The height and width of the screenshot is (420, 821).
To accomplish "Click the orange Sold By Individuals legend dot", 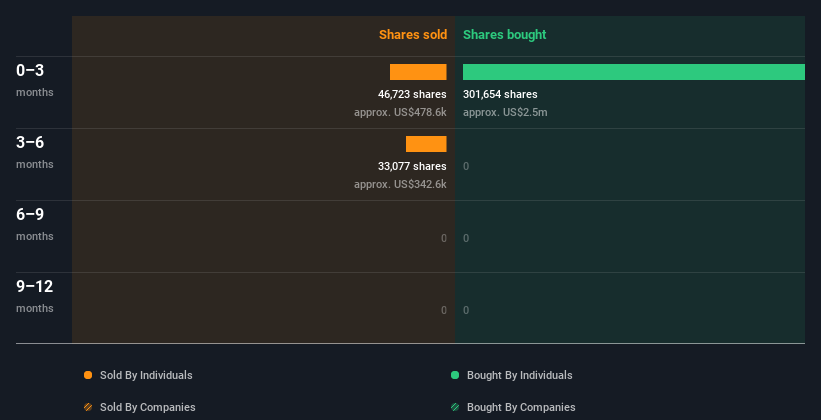I will [88, 375].
